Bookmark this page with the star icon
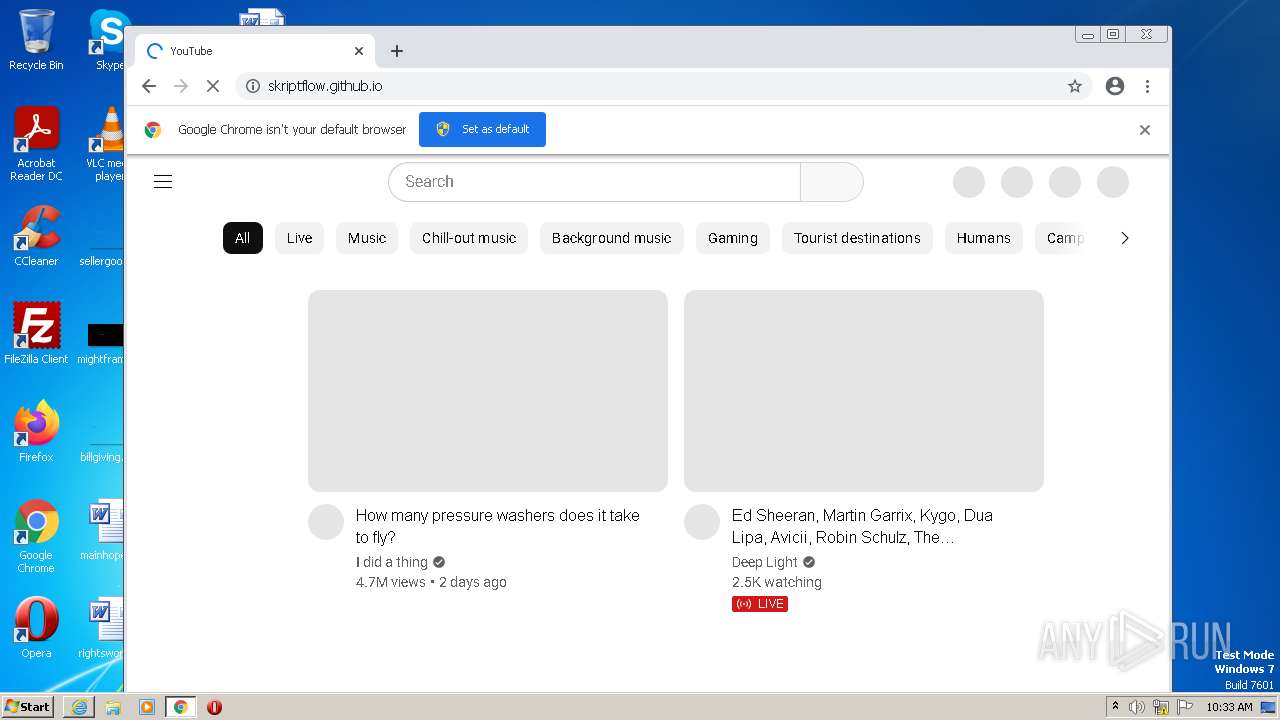Screen dimensions: 1280x720 click(1075, 86)
